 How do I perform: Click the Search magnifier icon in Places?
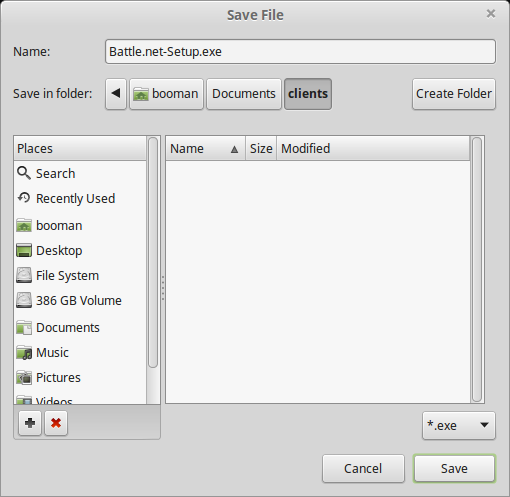coord(24,173)
